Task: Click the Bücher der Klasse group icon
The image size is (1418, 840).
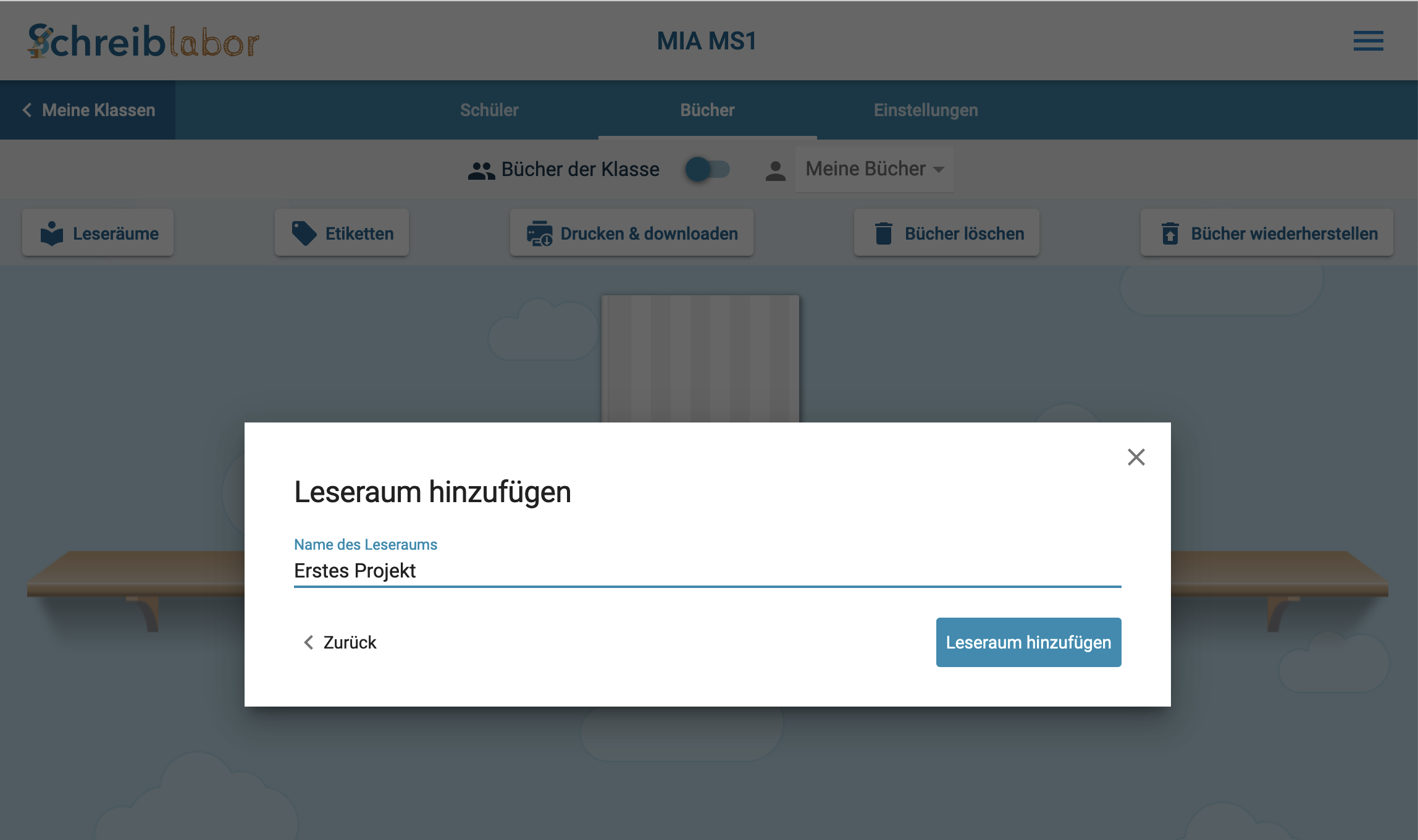Action: click(x=481, y=170)
